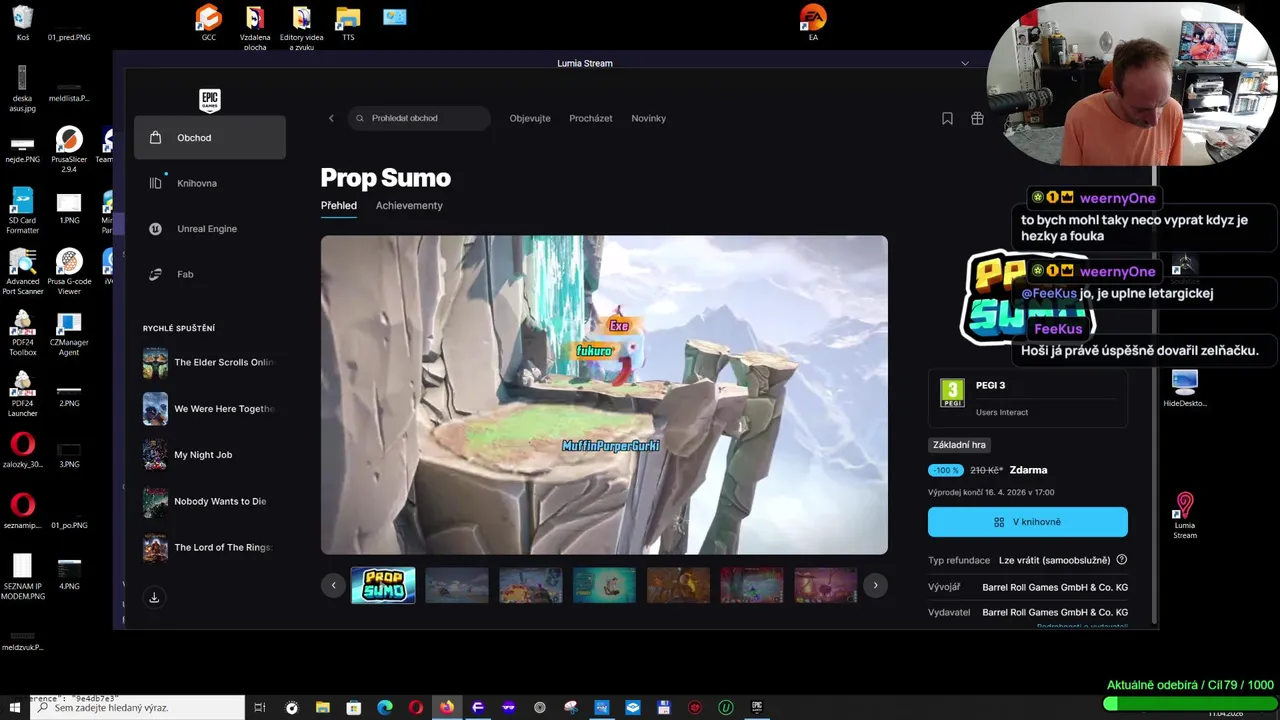This screenshot has width=1280, height=720.
Task: Select the second media thumbnail
Action: point(457,586)
